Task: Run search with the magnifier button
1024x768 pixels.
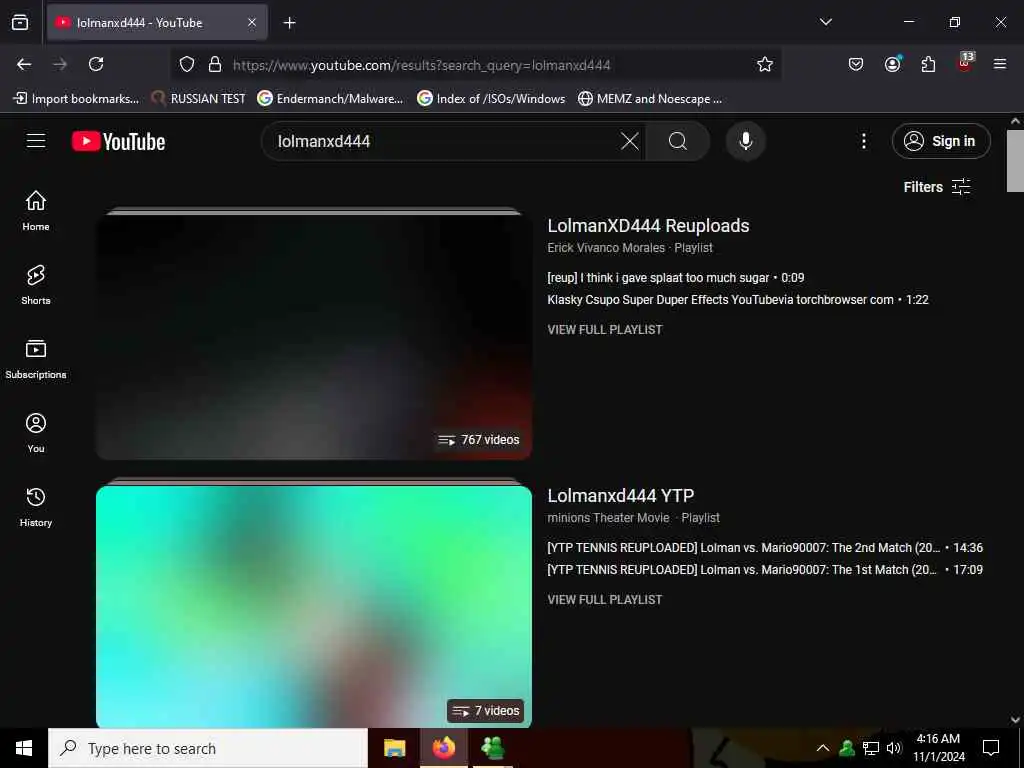Action: (x=677, y=141)
